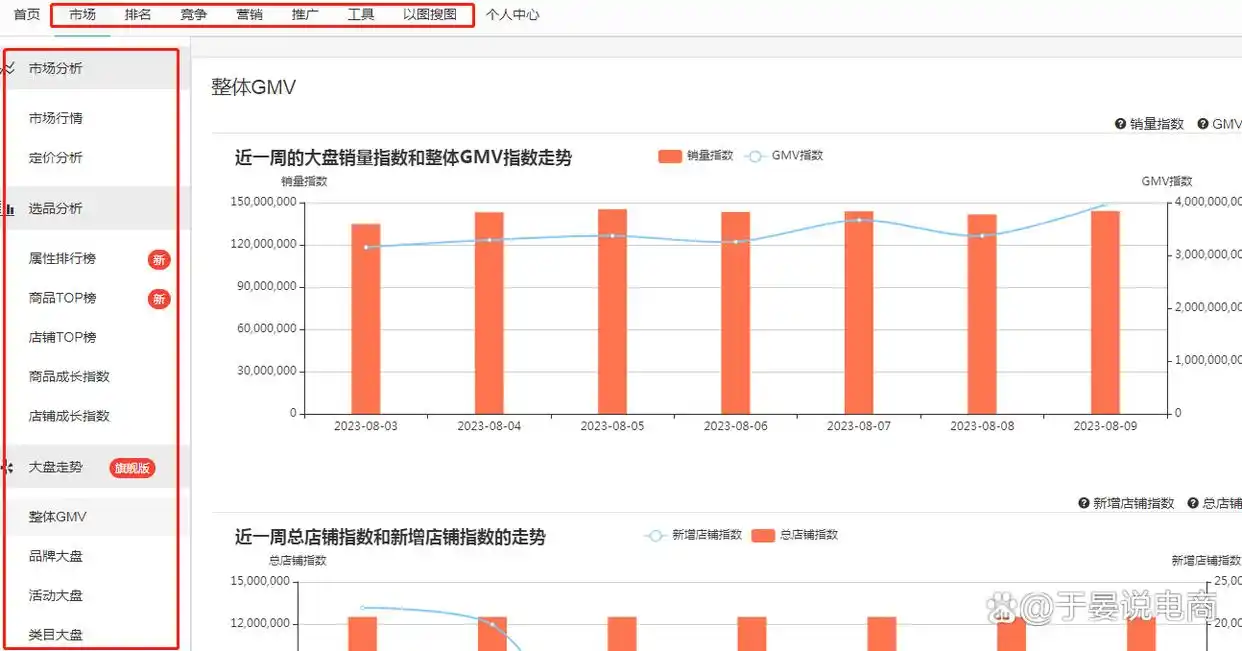
Task: Click the 旗舰版 badge next to 大盘走势
Action: [132, 468]
